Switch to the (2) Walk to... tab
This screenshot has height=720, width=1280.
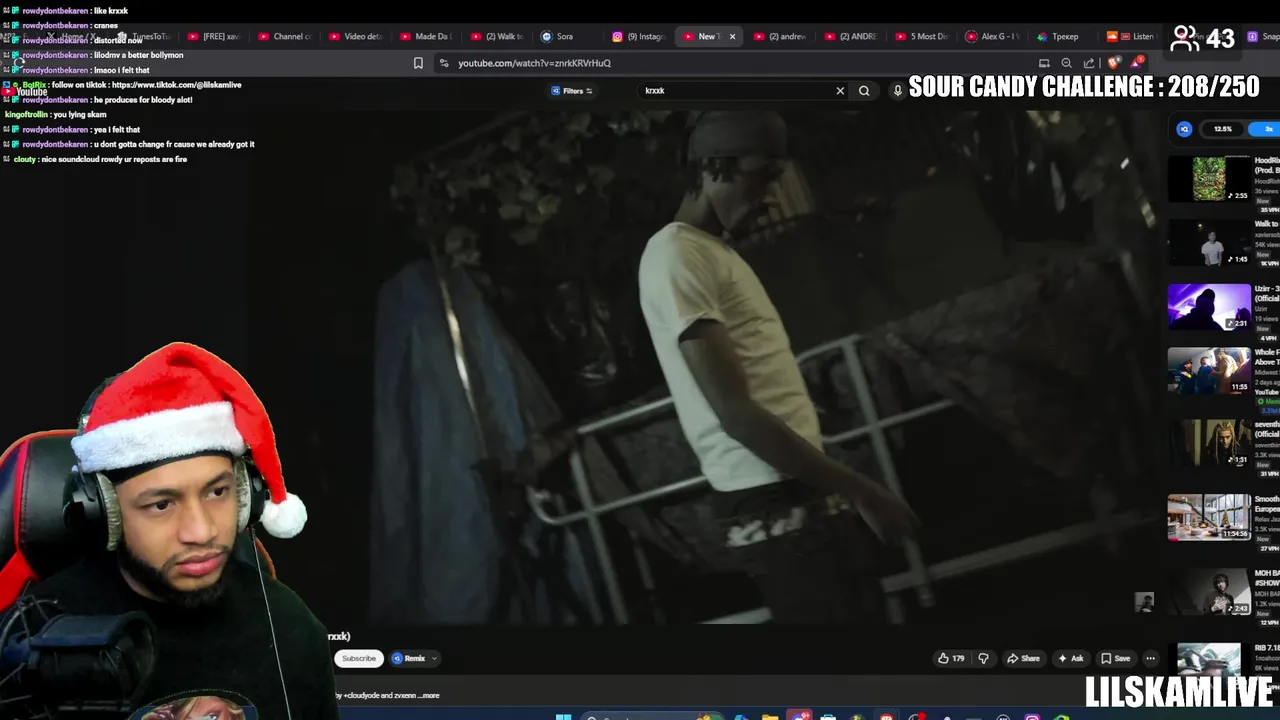pos(496,37)
